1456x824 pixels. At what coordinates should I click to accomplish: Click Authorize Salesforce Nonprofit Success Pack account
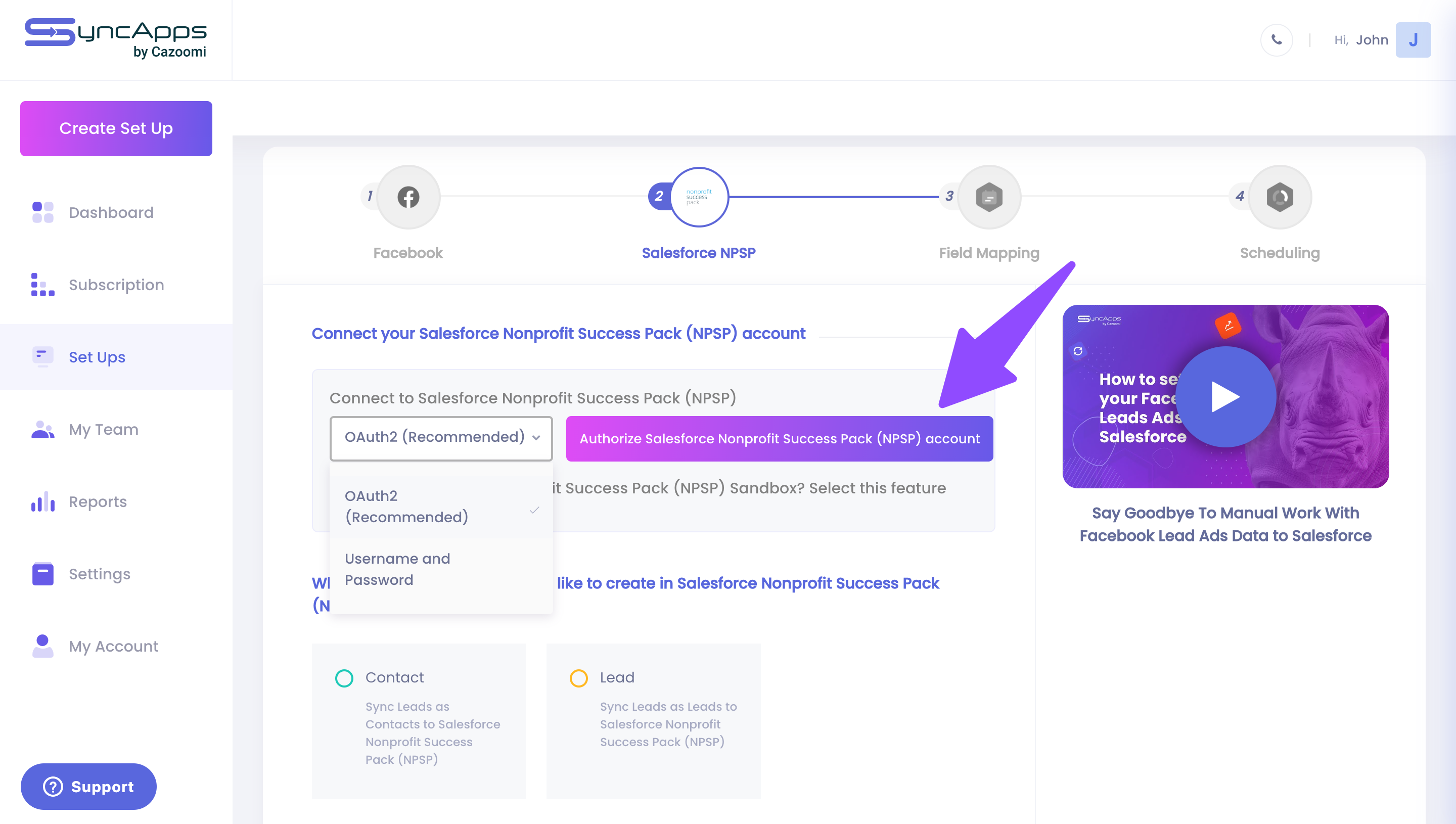779,439
